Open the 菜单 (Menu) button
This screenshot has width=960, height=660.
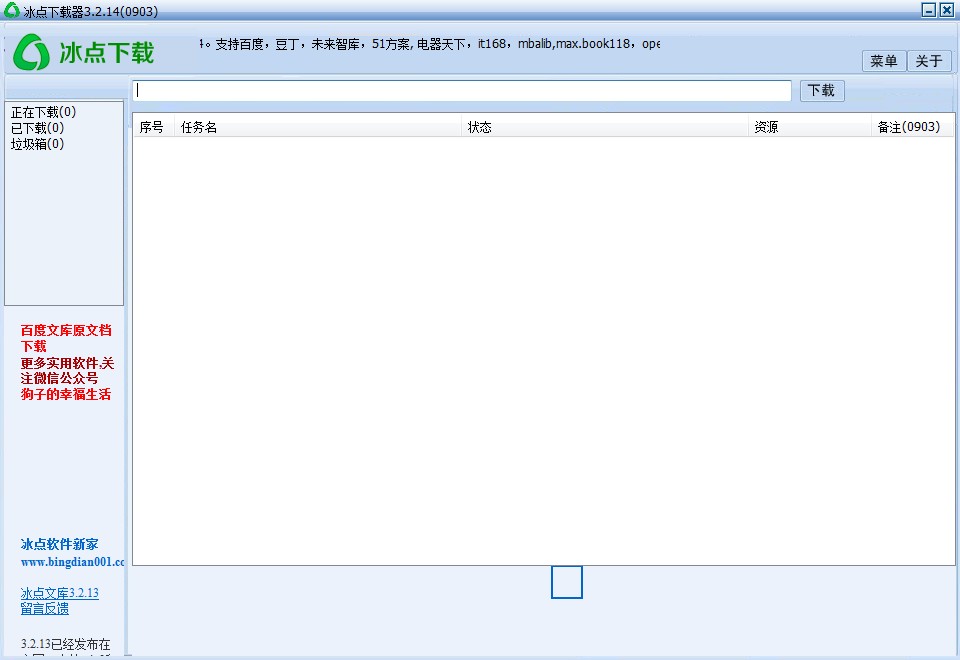point(883,61)
